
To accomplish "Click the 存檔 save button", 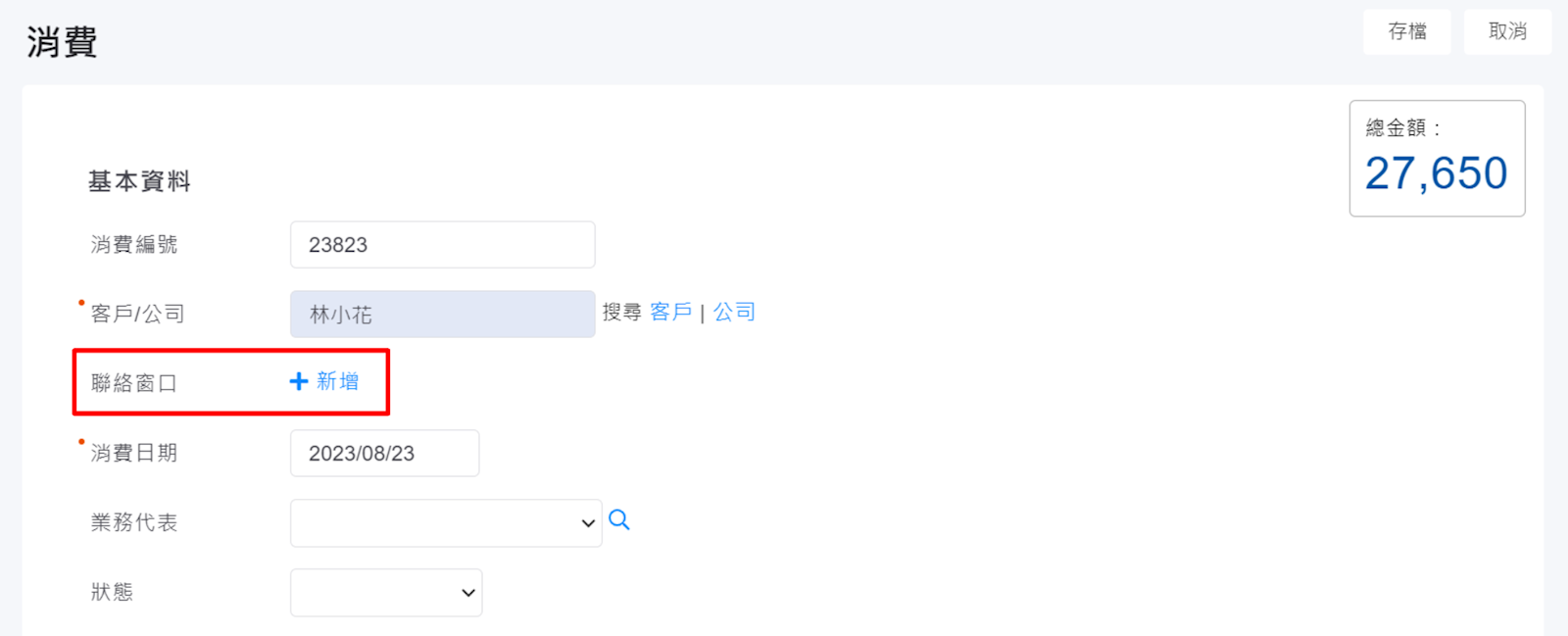I will (x=1406, y=32).
